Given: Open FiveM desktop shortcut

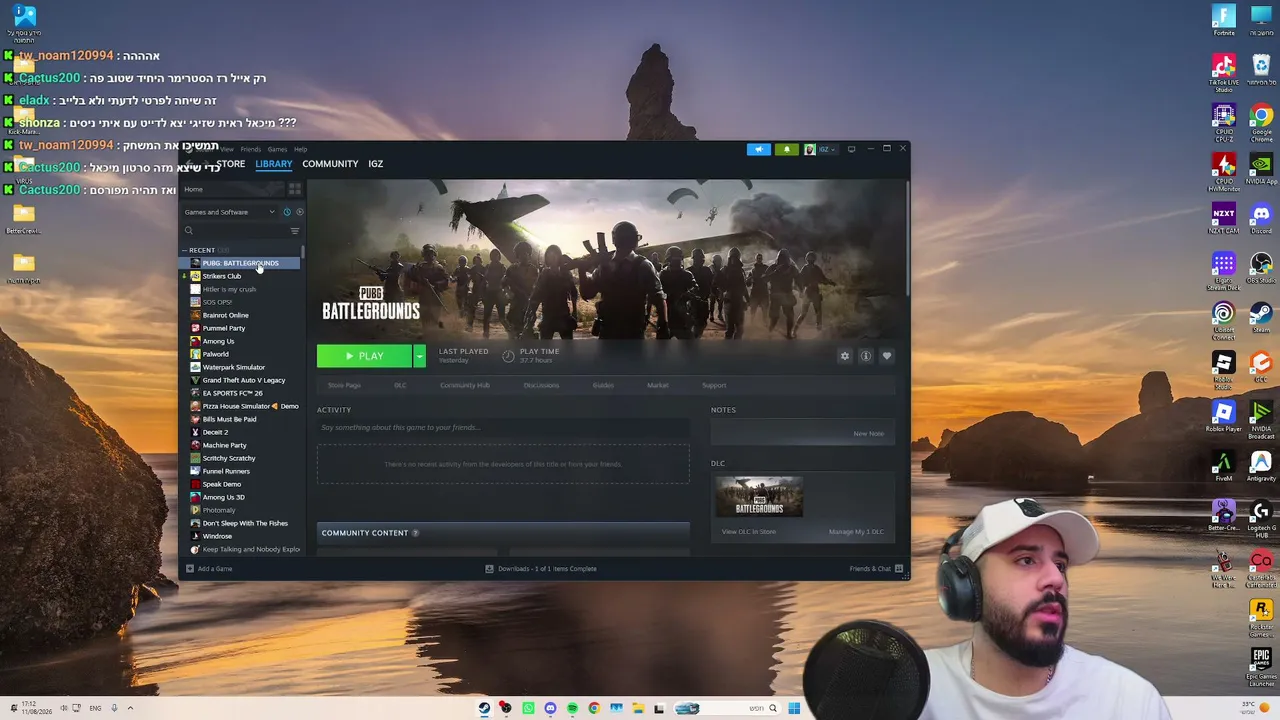Looking at the screenshot, I should (1224, 466).
